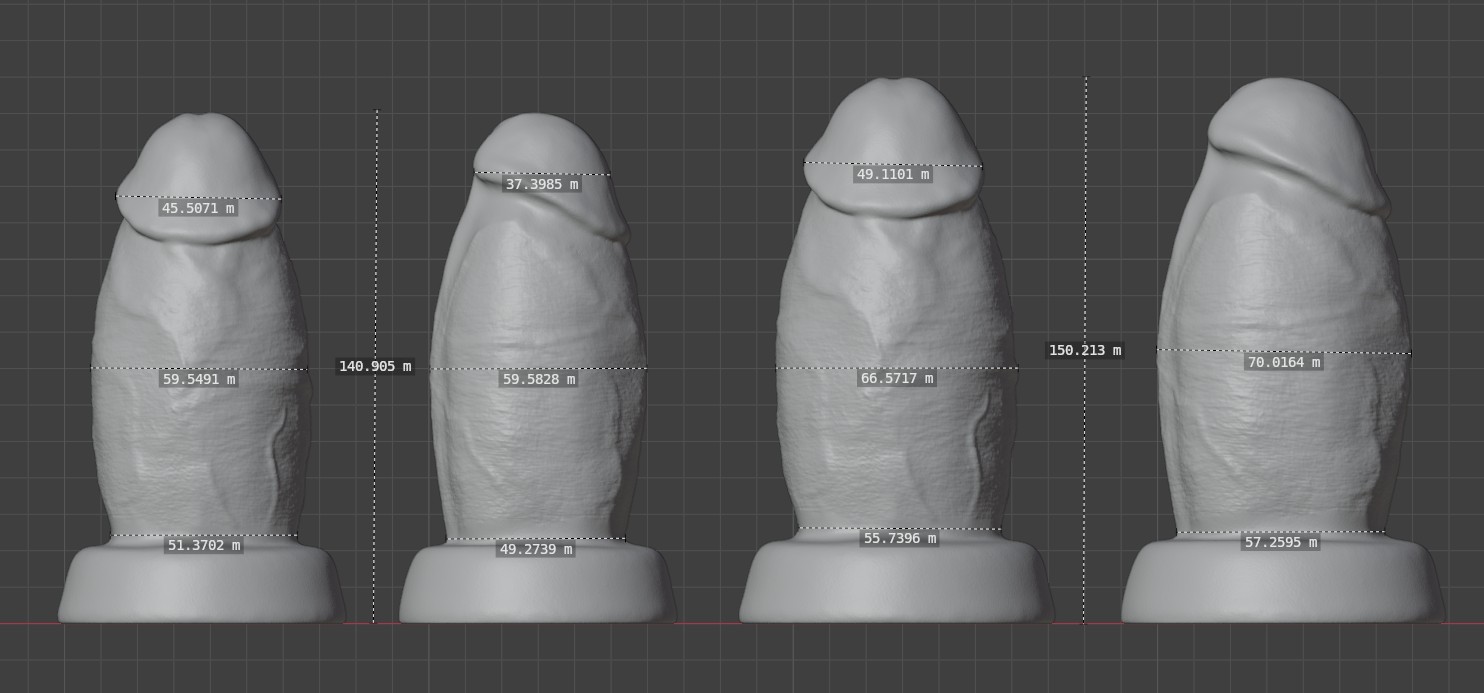Click the 49.2739 m measurement label

[536, 549]
